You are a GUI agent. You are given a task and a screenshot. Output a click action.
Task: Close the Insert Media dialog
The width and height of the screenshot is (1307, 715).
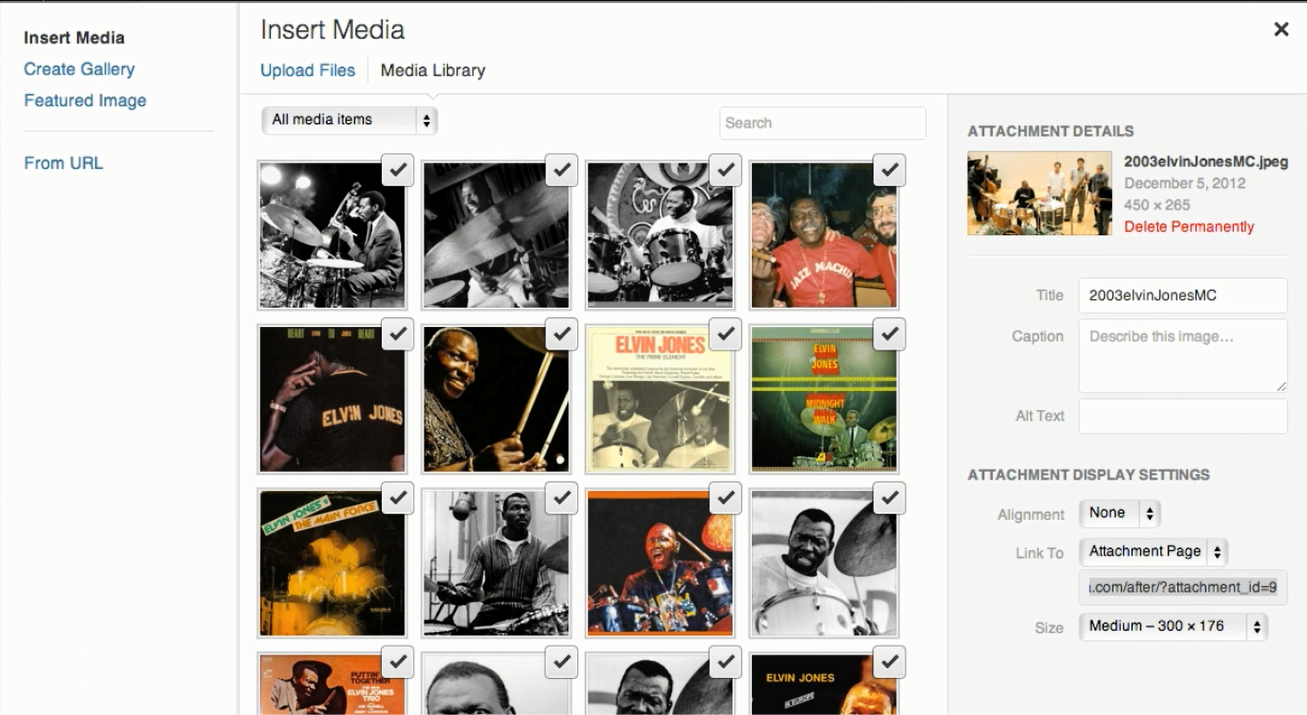tap(1280, 30)
